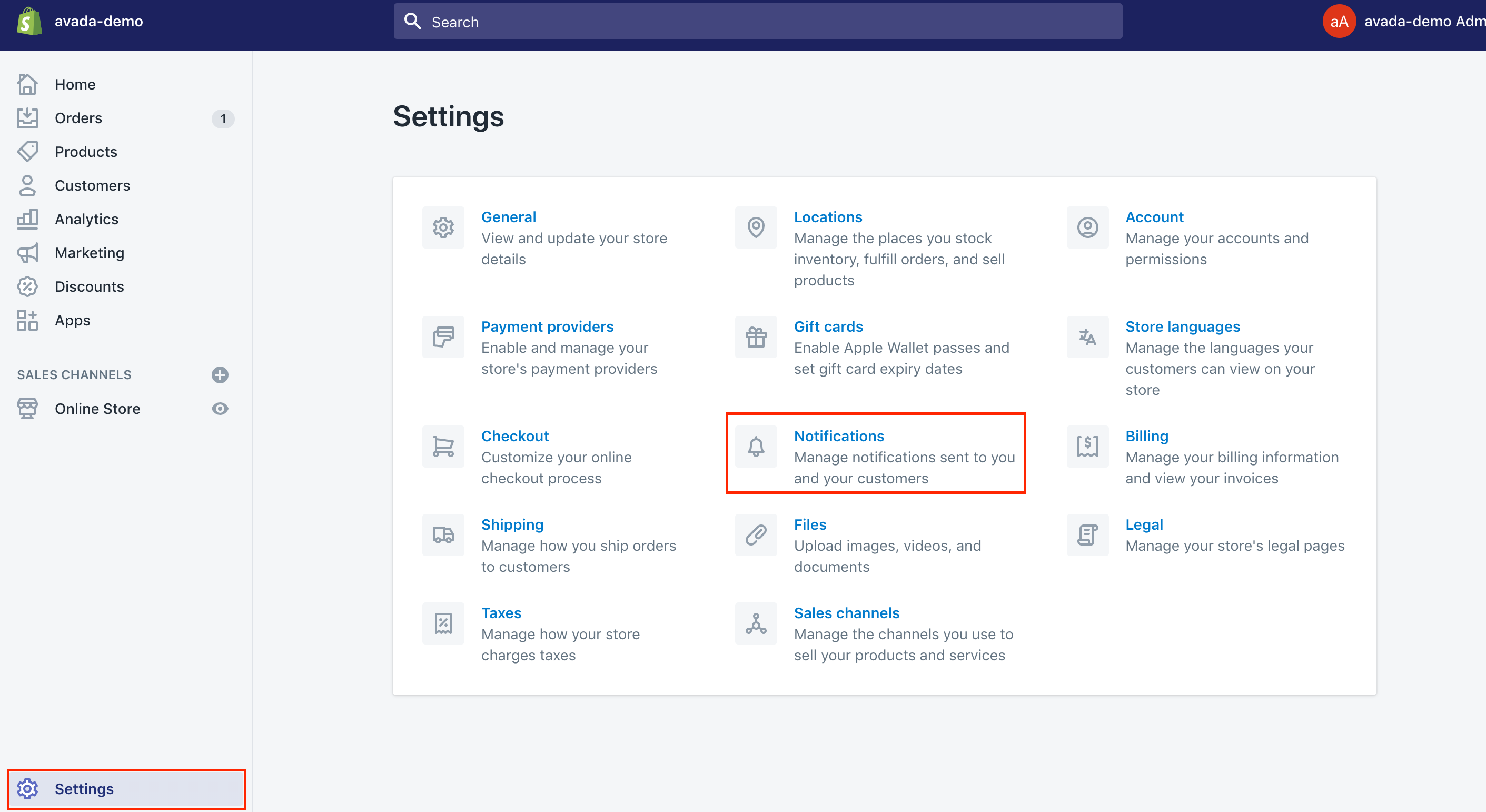The image size is (1486, 812).
Task: Click the Home navigation item
Action: pos(75,85)
